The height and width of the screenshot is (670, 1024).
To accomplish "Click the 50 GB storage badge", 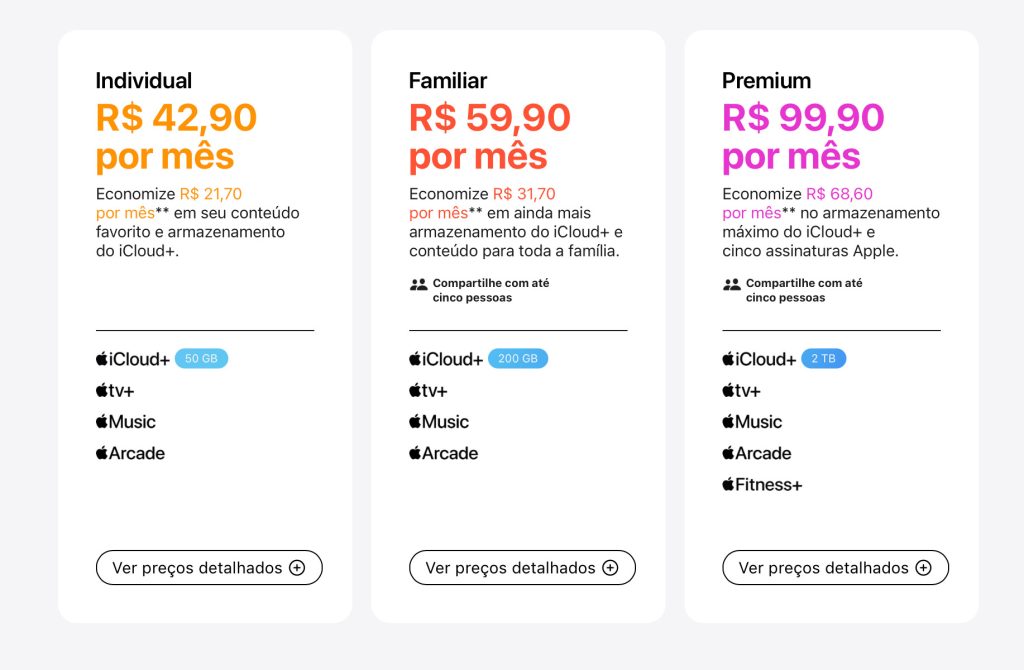I will click(x=201, y=359).
